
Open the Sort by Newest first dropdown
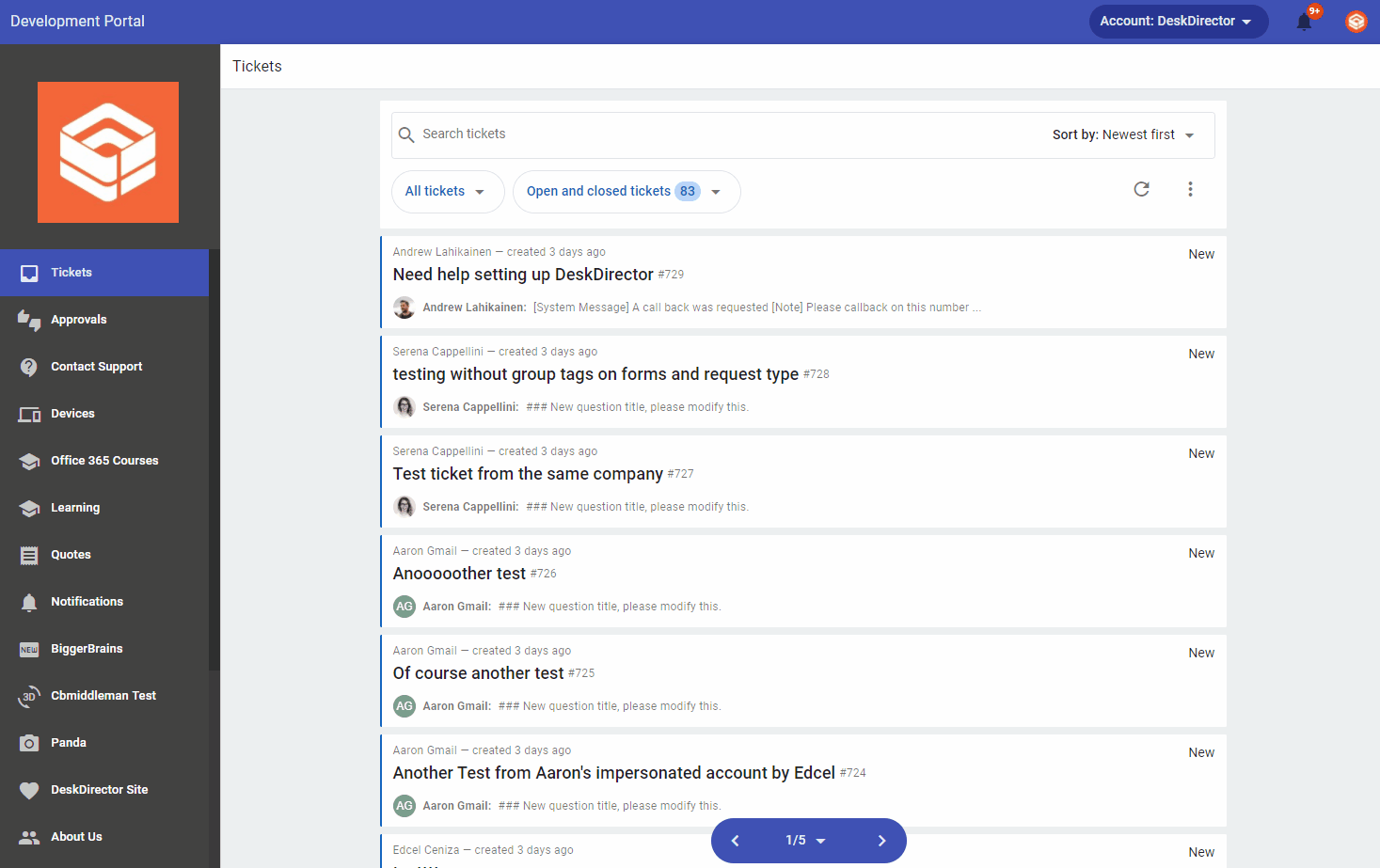1123,135
